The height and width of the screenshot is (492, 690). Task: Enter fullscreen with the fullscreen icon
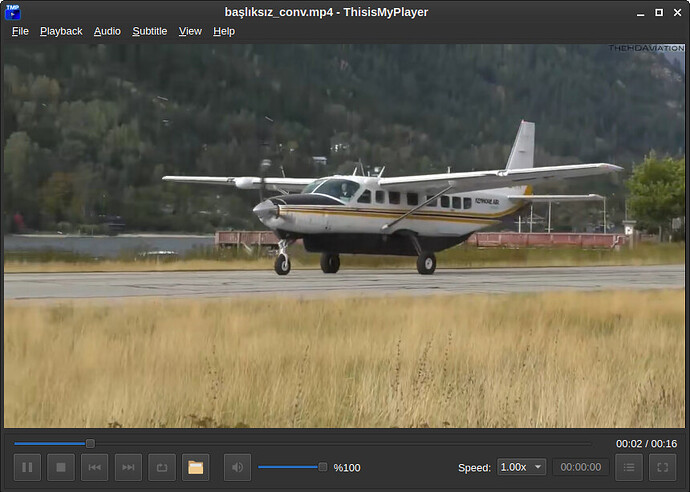[663, 467]
